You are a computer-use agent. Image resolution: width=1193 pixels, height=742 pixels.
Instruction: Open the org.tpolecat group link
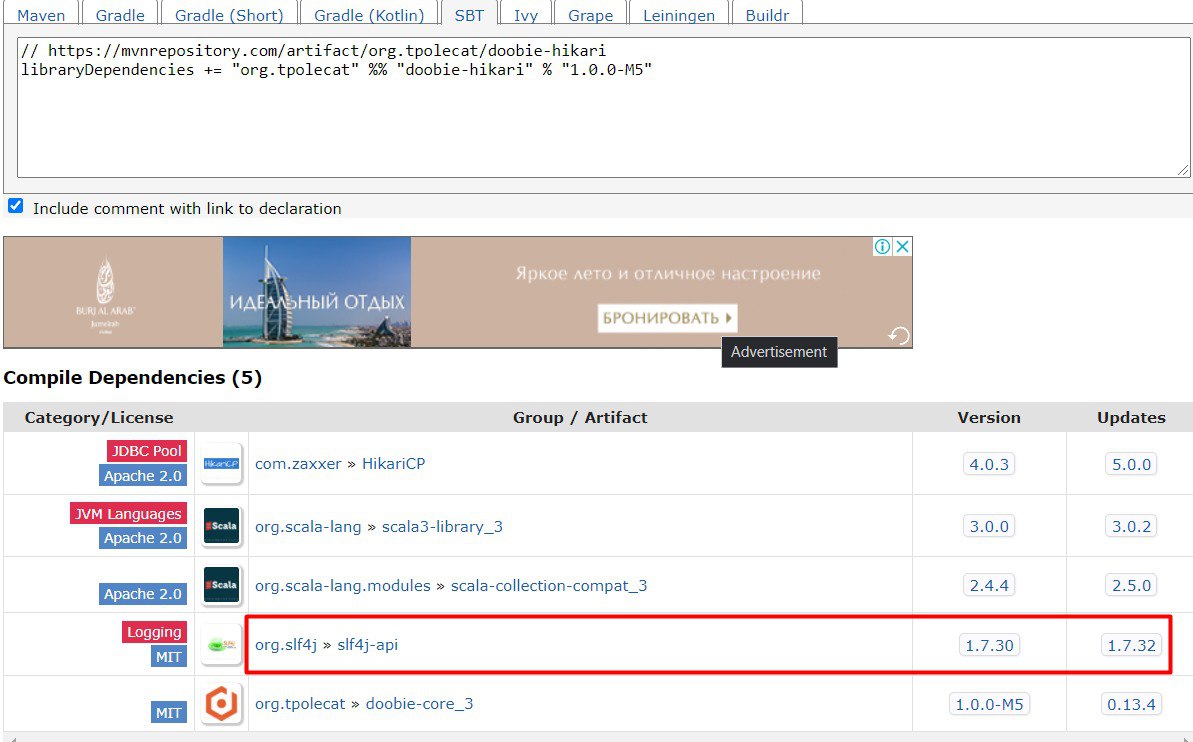(300, 703)
